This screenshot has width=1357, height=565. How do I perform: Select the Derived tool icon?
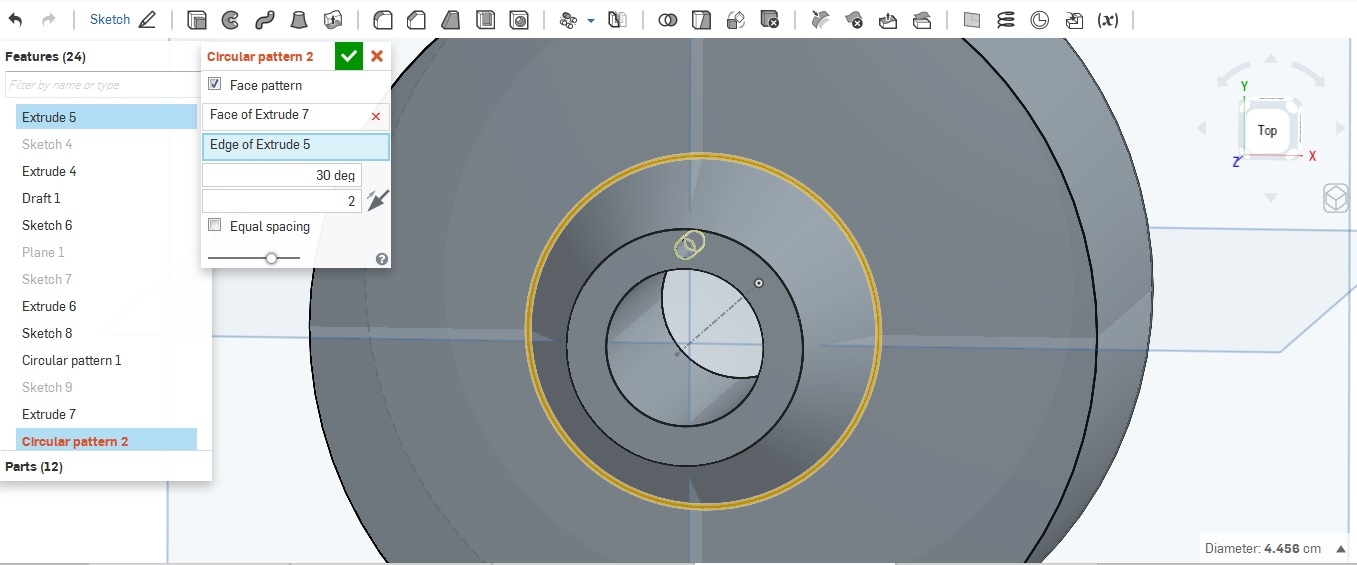pos(1074,20)
